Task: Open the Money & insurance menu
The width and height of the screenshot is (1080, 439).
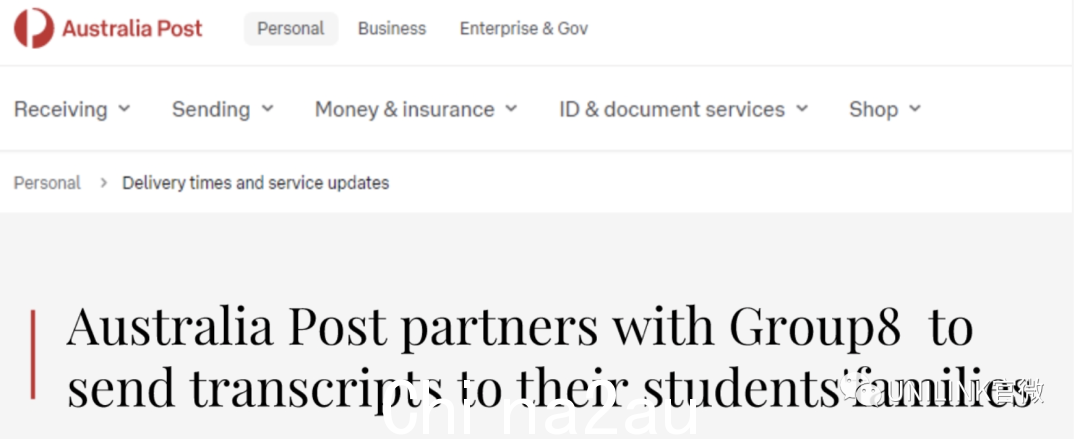Action: [404, 109]
